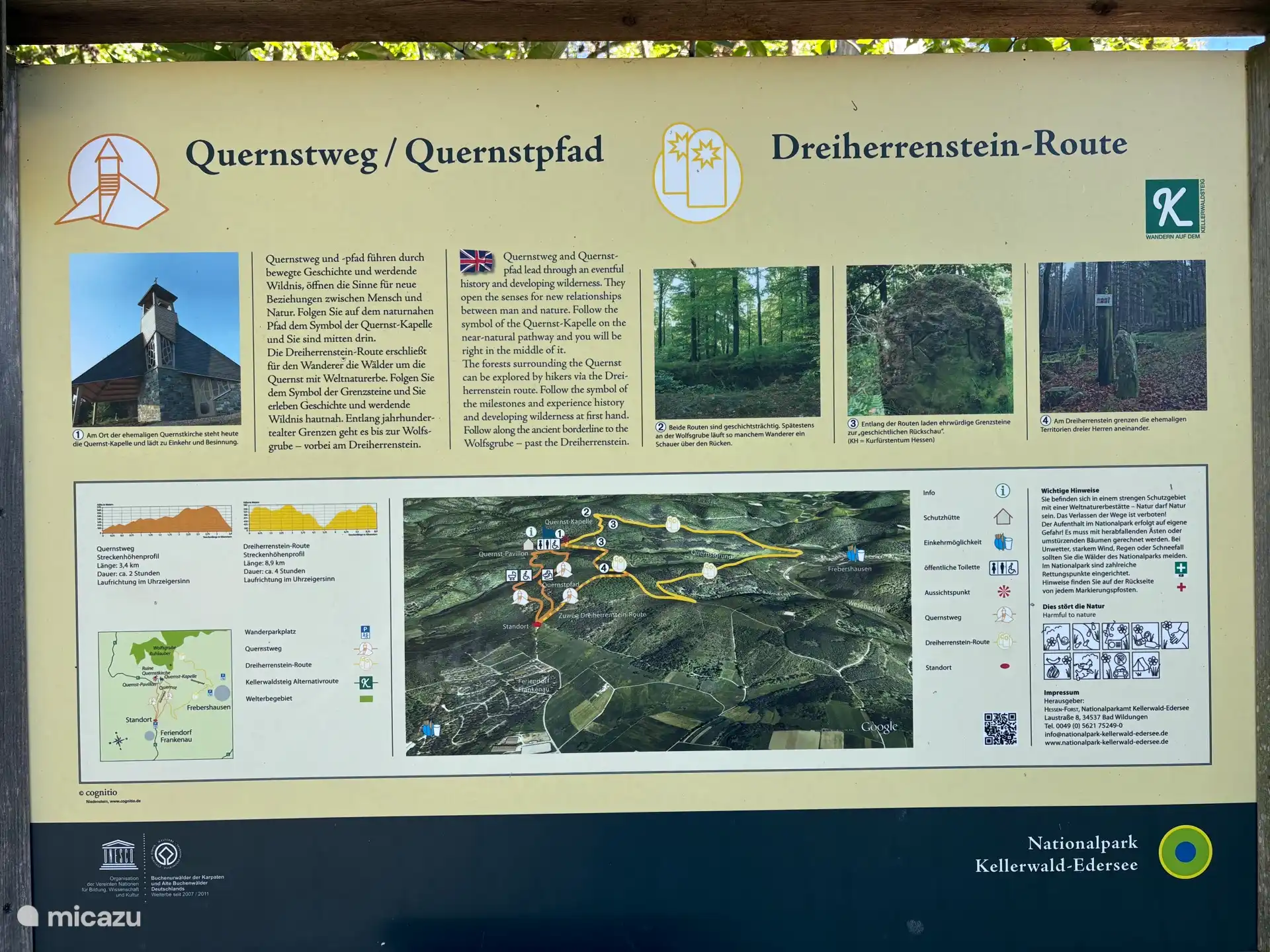Click the Feriendorf Frankenau label on the aerial map

click(534, 685)
